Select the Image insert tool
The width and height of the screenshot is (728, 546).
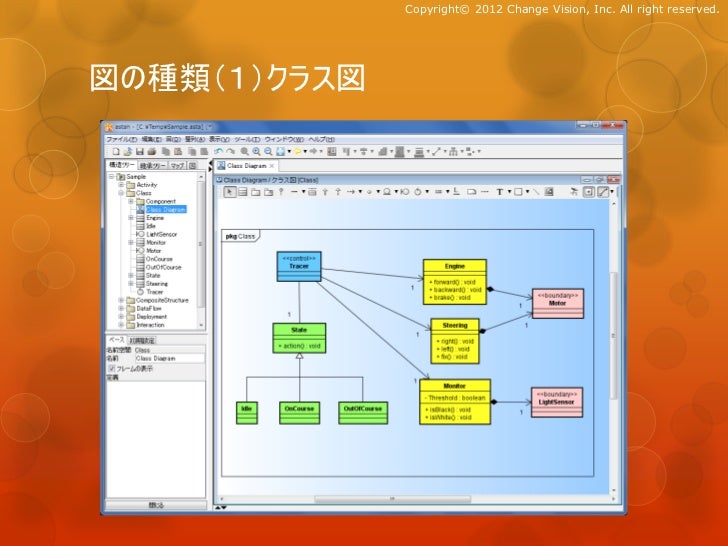pos(549,192)
